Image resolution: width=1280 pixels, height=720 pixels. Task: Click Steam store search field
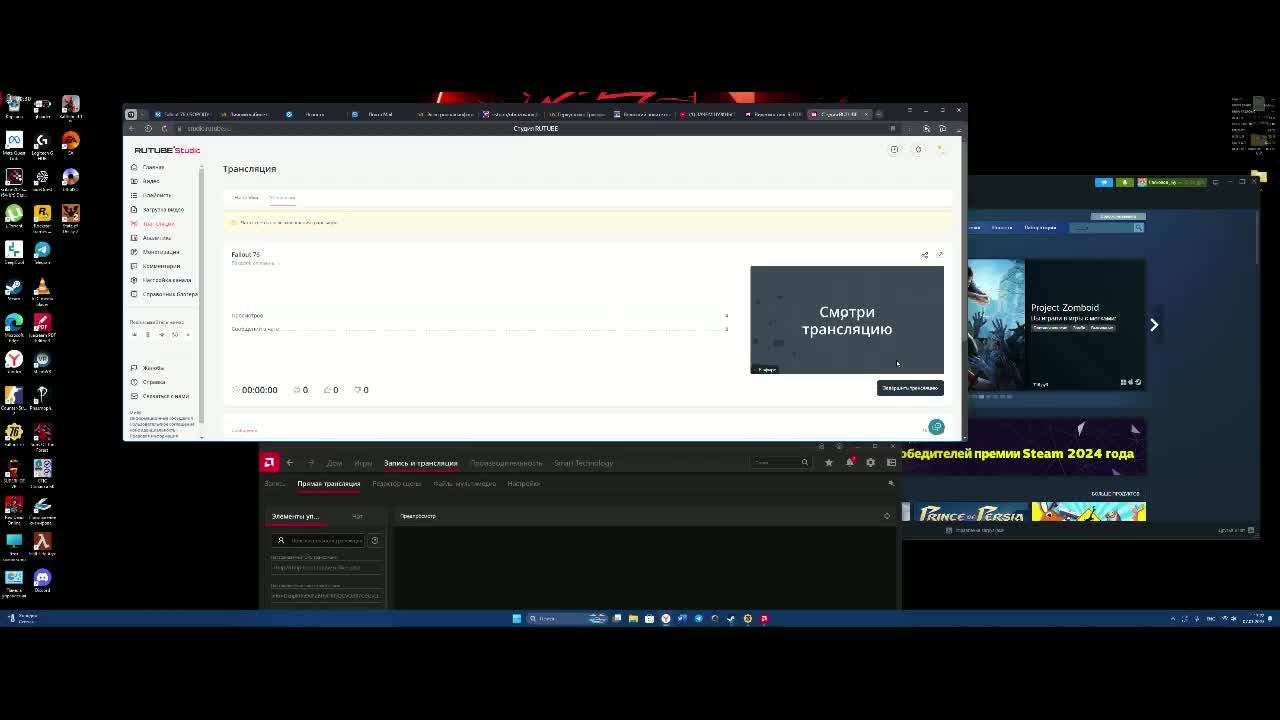point(1107,228)
